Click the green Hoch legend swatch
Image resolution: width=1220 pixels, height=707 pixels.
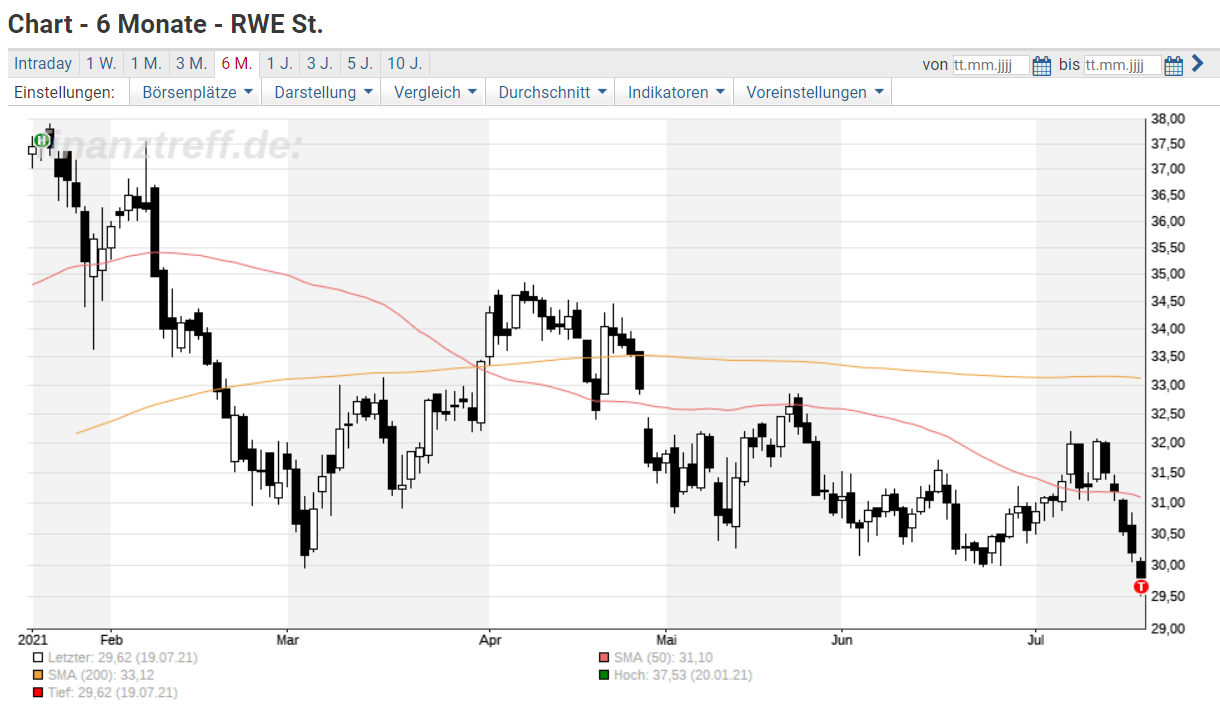click(604, 675)
